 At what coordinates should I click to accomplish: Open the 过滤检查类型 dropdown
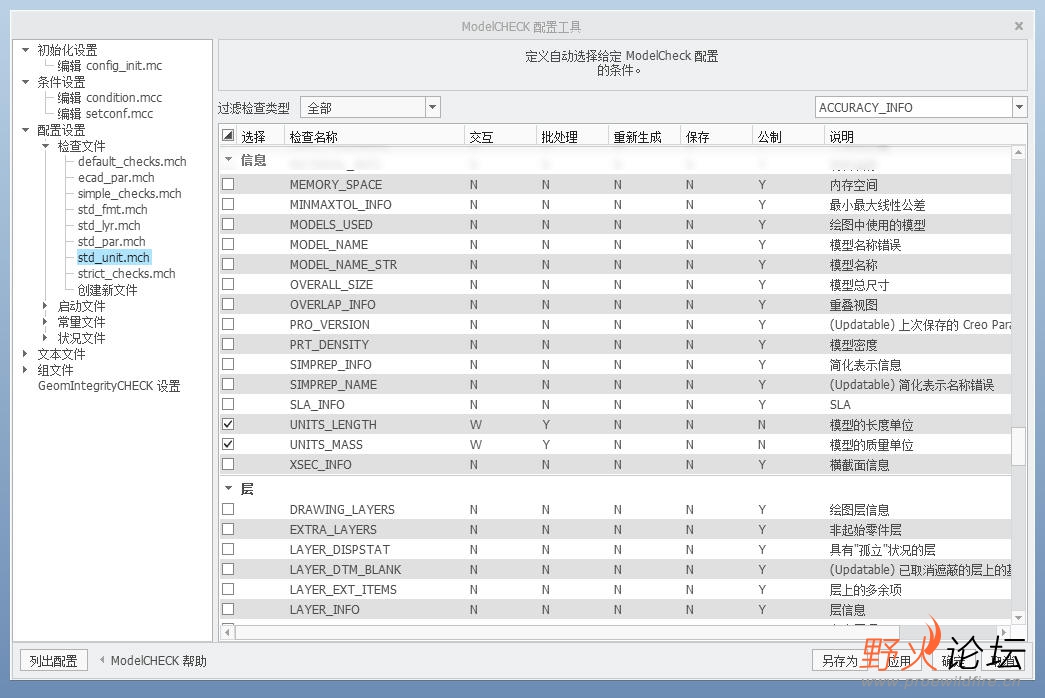(x=433, y=107)
